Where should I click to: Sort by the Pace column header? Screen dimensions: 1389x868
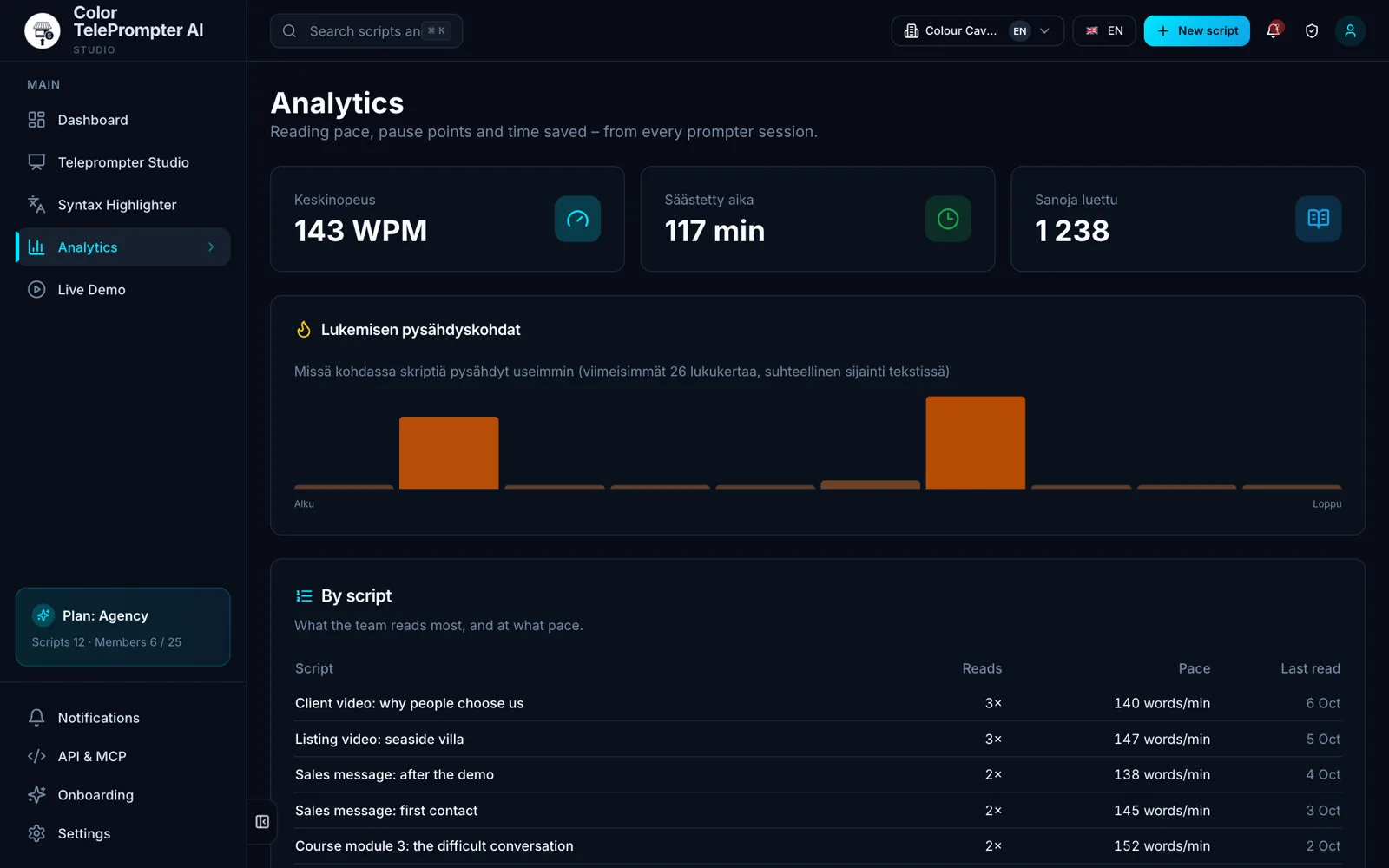coord(1194,668)
